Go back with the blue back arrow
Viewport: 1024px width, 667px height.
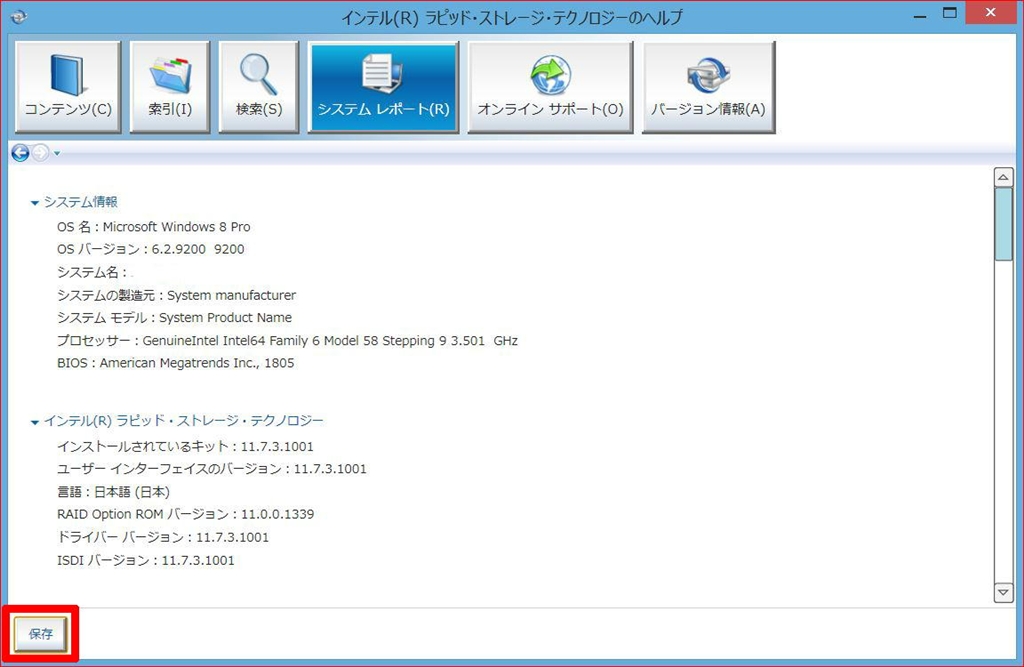[20, 153]
